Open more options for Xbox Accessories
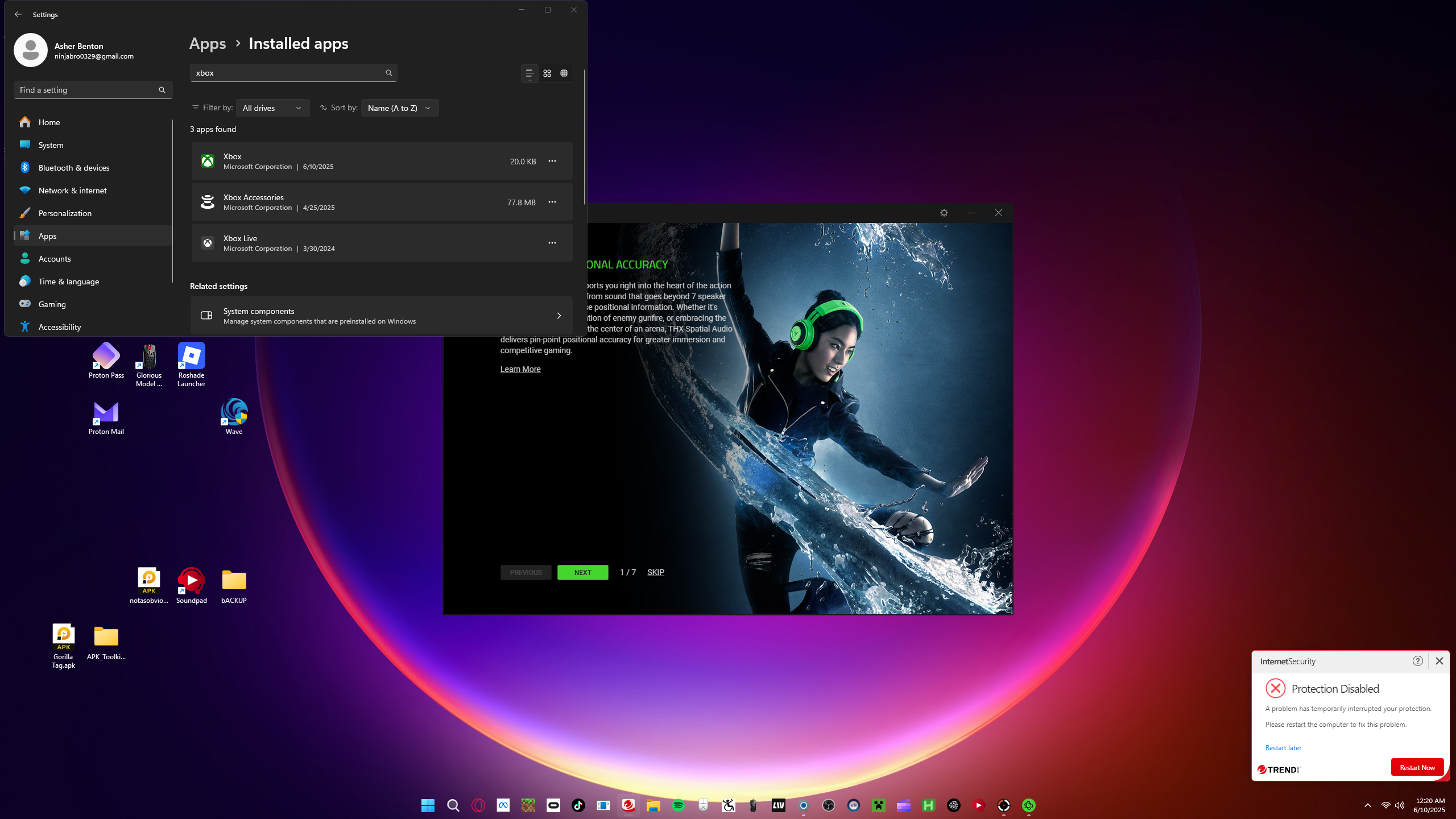Image resolution: width=1456 pixels, height=819 pixels. [552, 202]
